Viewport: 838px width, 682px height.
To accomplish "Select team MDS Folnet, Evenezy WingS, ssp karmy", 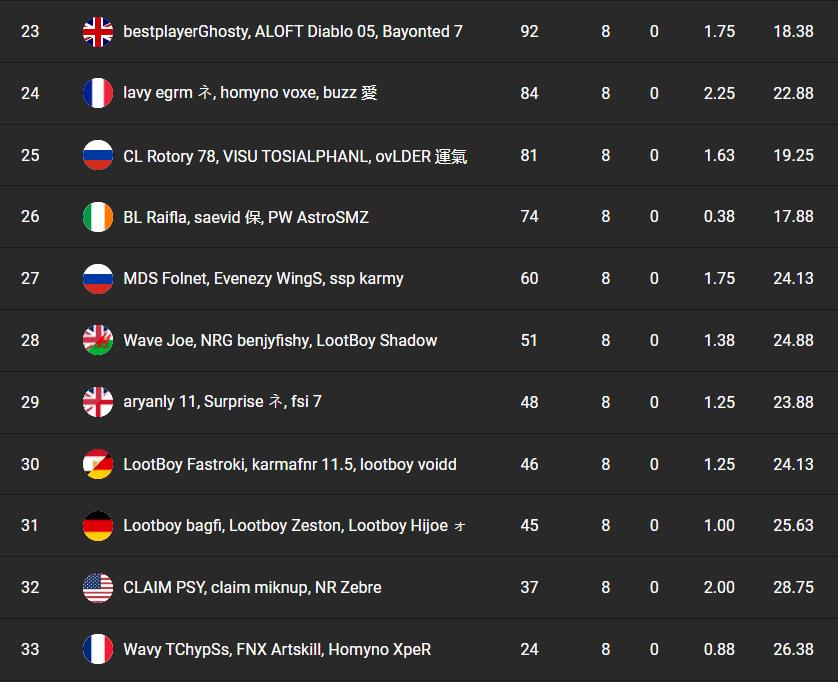I will (x=263, y=279).
